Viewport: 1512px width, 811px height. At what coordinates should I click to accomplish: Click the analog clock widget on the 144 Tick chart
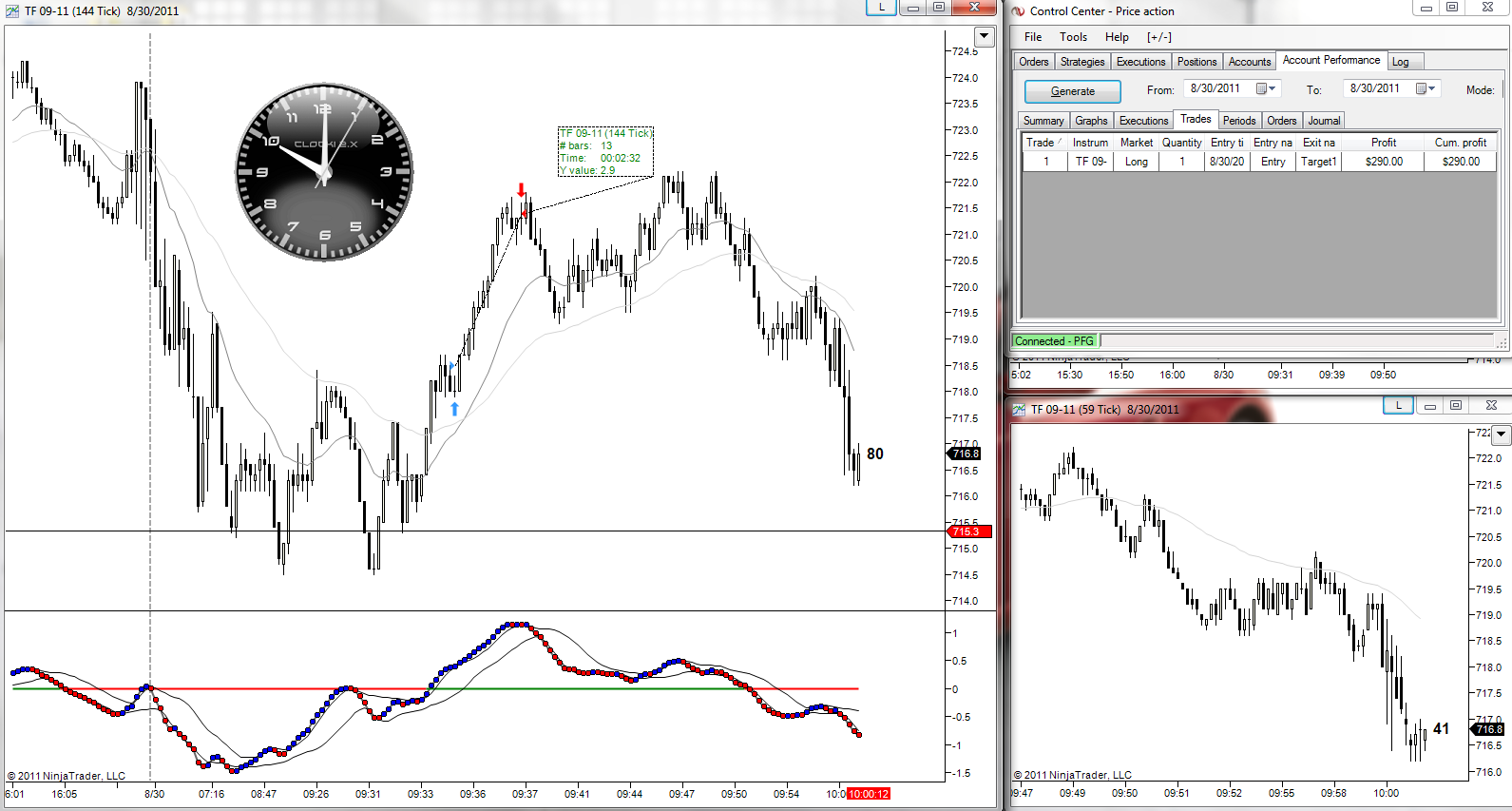pyautogui.click(x=324, y=172)
